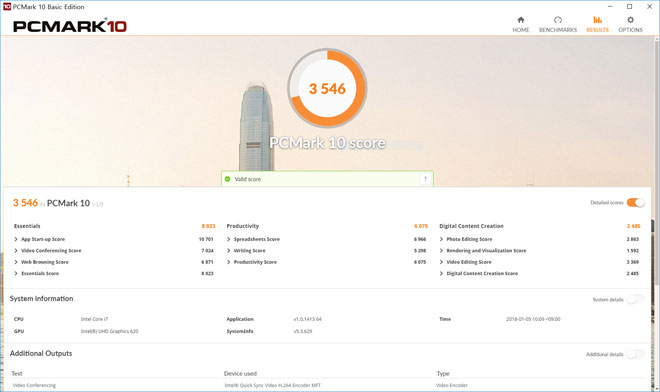This screenshot has height=392, width=660.
Task: Click the circular 3 546 score gauge
Action: click(x=327, y=88)
